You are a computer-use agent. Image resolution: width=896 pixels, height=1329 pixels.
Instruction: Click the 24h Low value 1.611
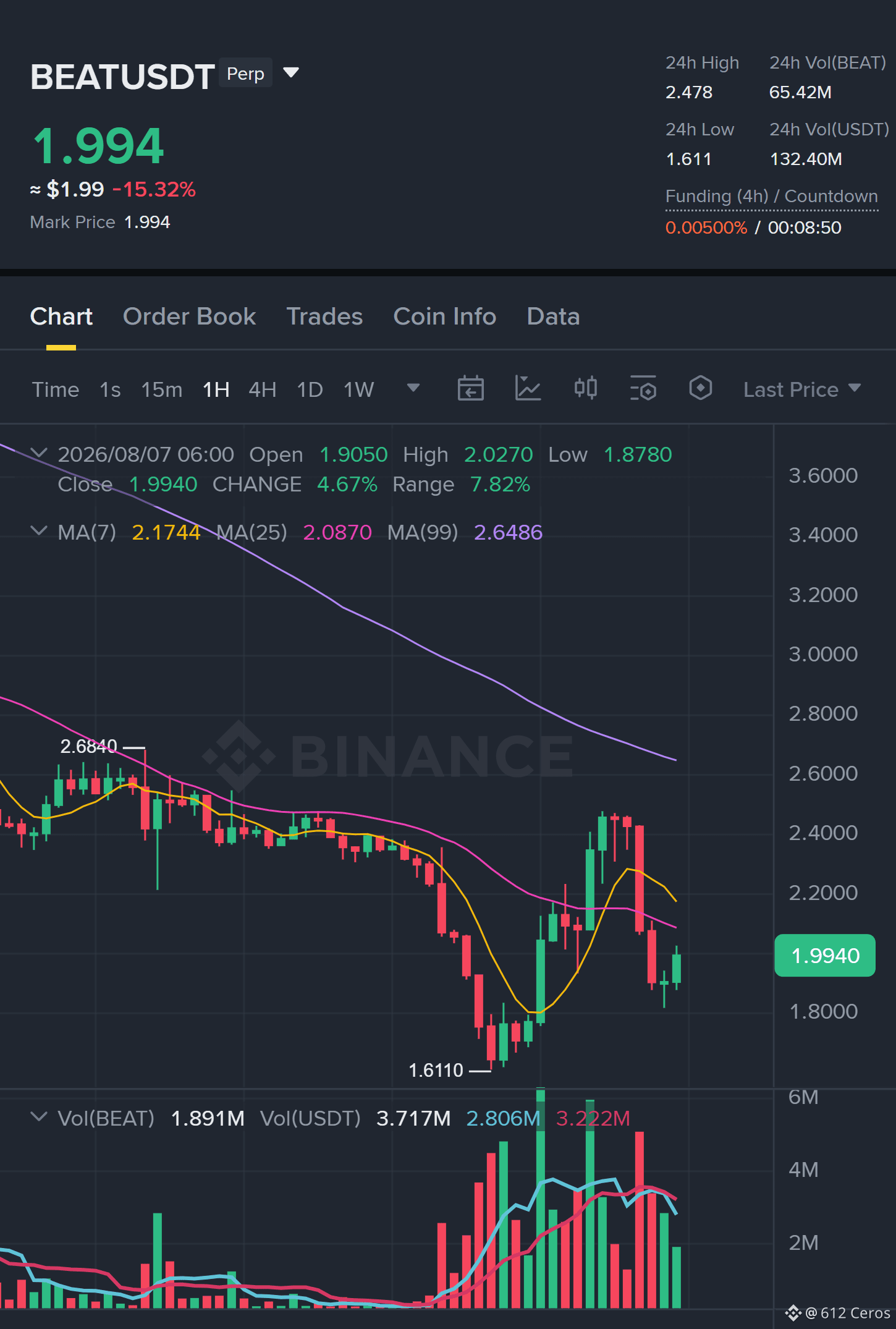(688, 159)
